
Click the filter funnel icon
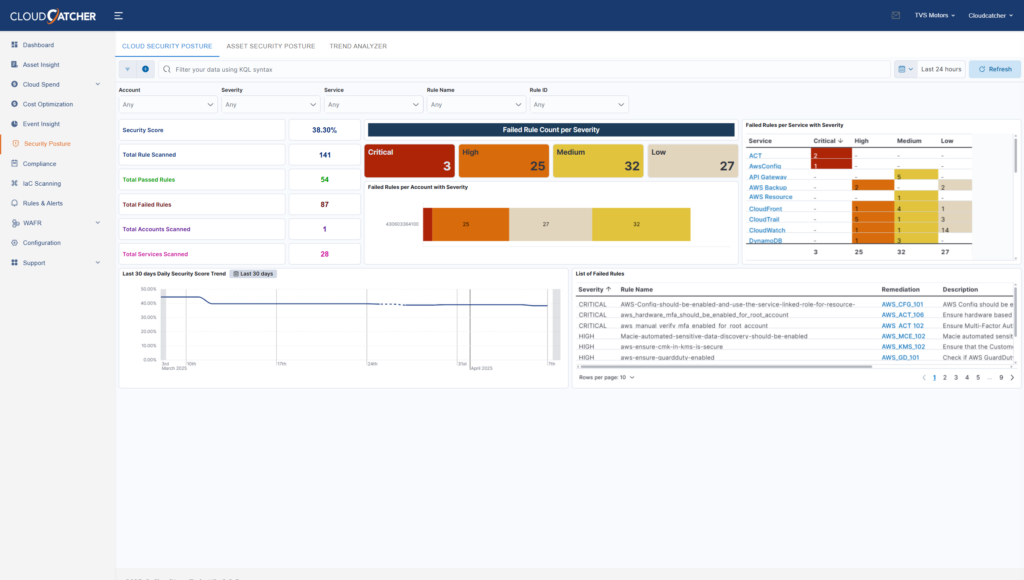[x=127, y=69]
